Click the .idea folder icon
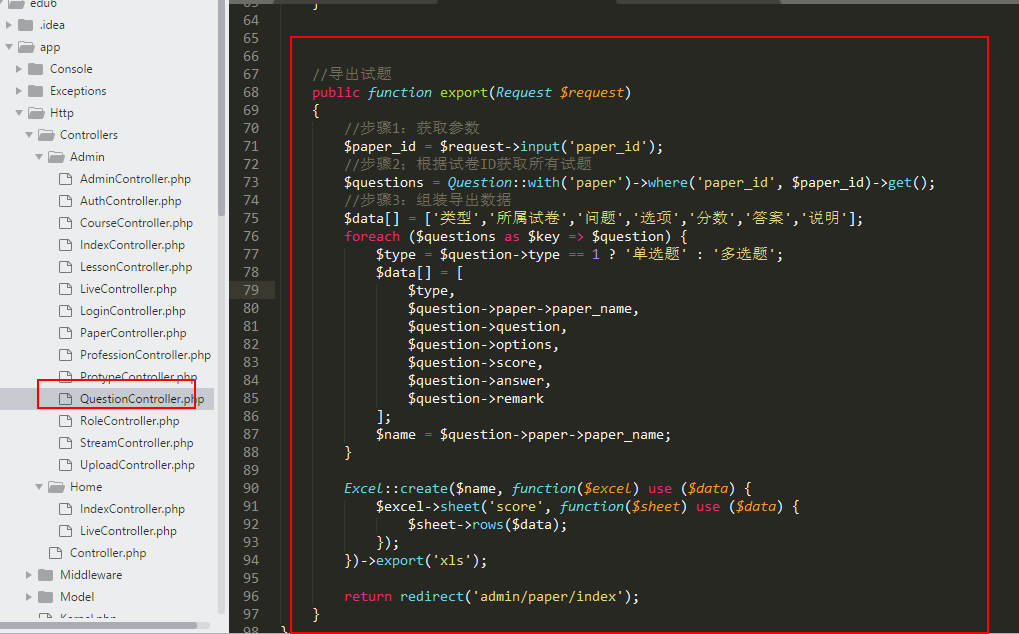 [26, 25]
